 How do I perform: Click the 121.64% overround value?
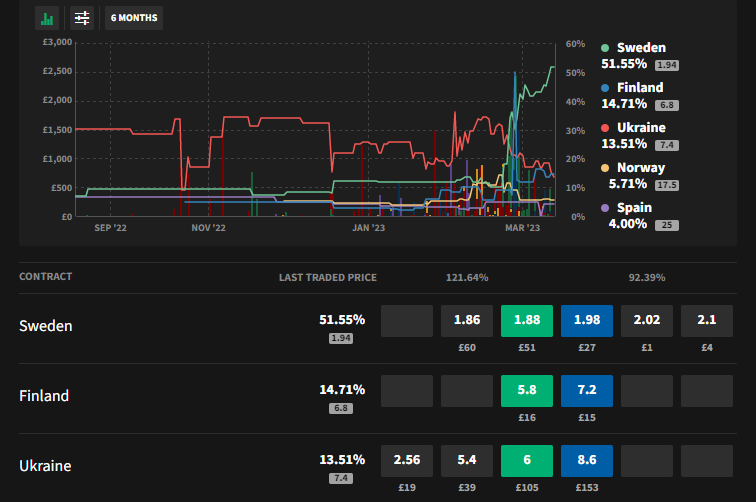click(x=467, y=278)
